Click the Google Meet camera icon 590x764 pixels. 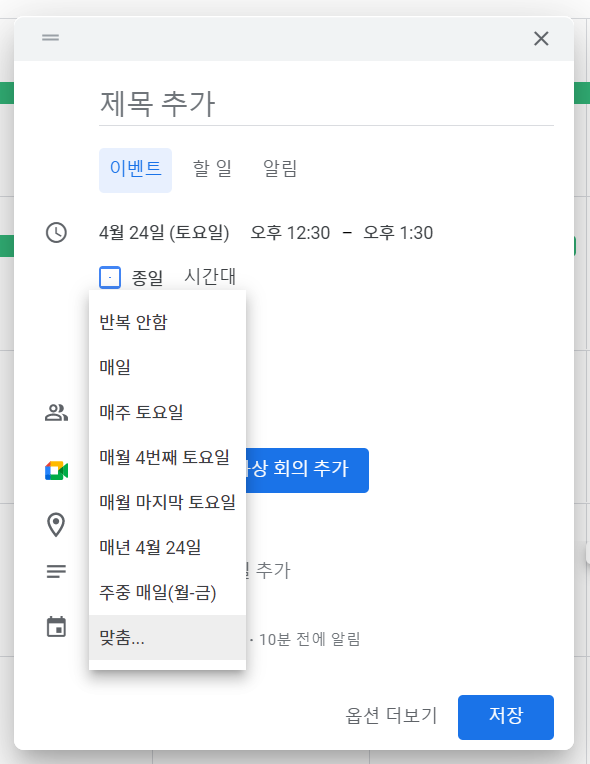[x=57, y=471]
